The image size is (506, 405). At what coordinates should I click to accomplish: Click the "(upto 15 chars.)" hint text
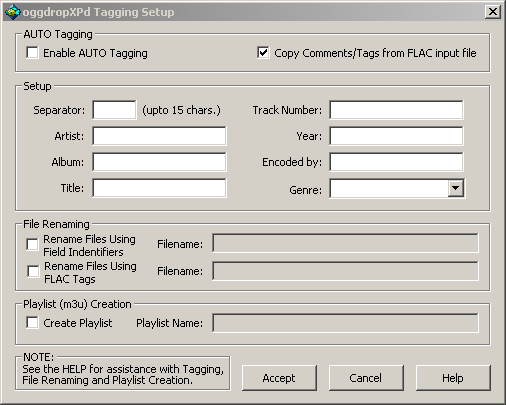coord(181,110)
